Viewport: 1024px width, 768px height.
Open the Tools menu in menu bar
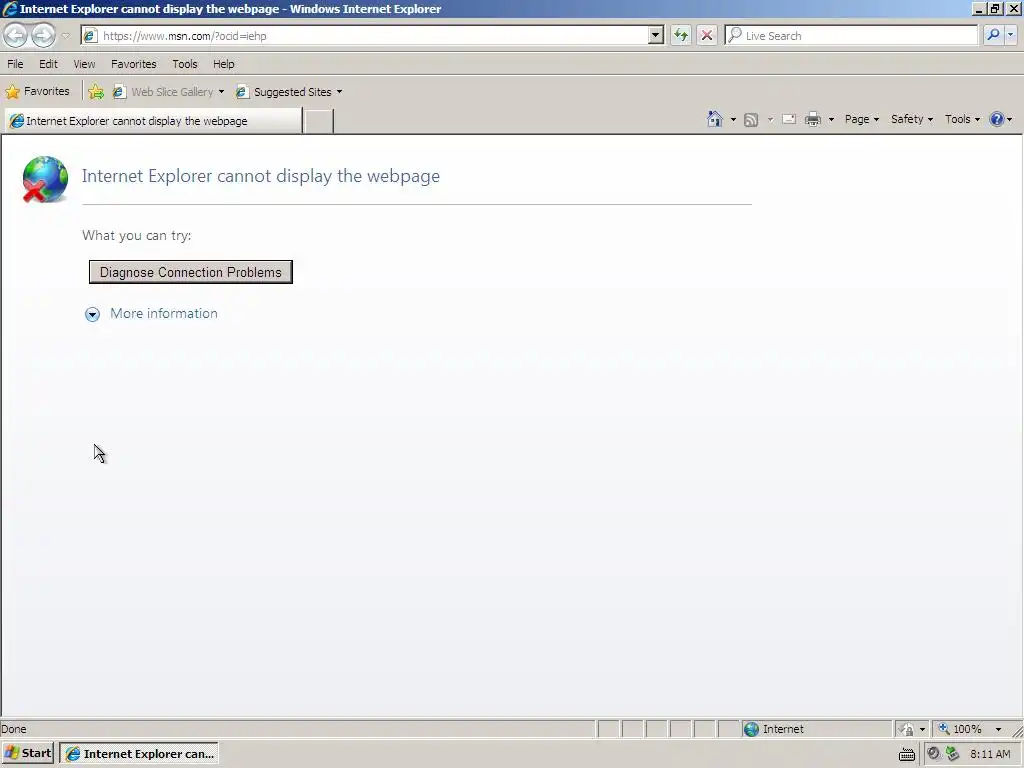point(185,64)
